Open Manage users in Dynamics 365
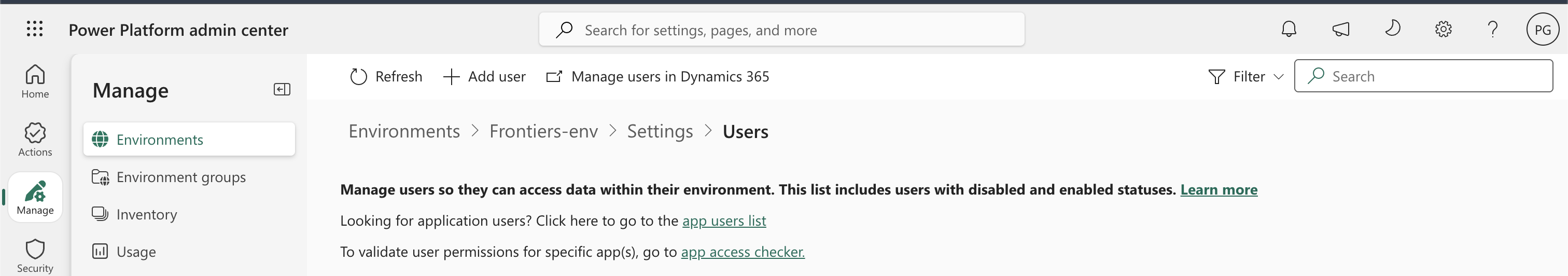Image resolution: width=1568 pixels, height=276 pixels. (657, 77)
